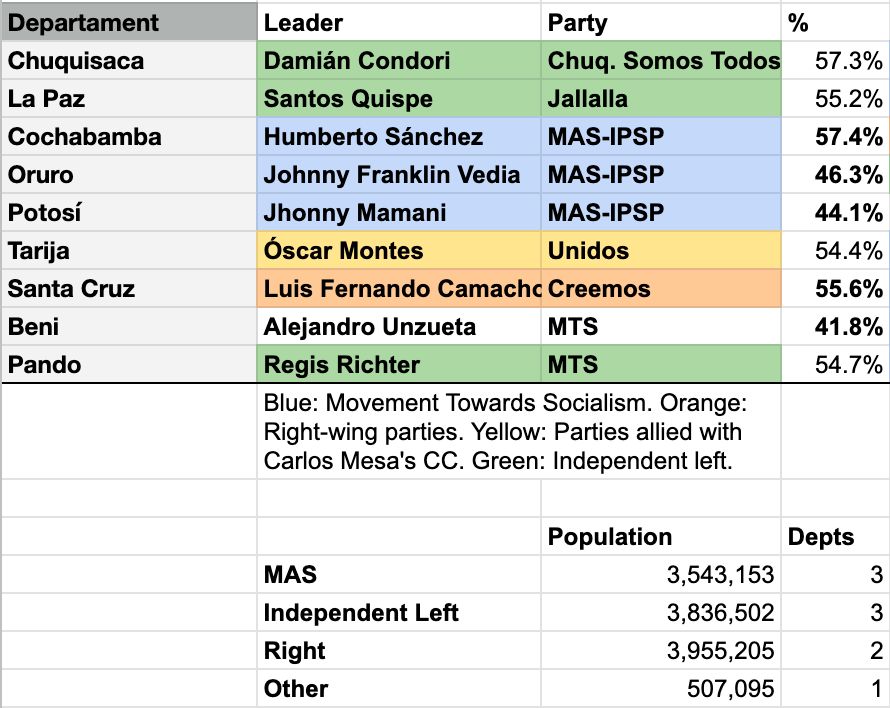Click the Damián Condori leader cell
Screen dimensions: 890x708
coord(399,60)
